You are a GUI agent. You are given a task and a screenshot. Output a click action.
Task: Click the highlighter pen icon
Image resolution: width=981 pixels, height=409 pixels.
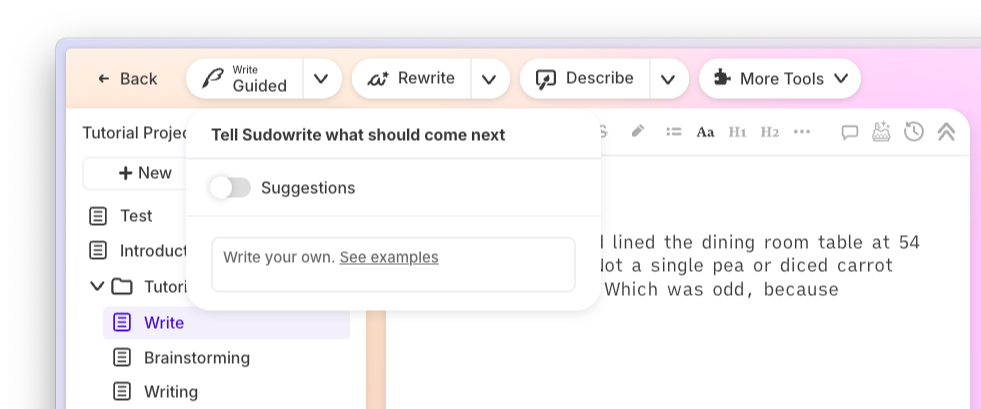(638, 132)
